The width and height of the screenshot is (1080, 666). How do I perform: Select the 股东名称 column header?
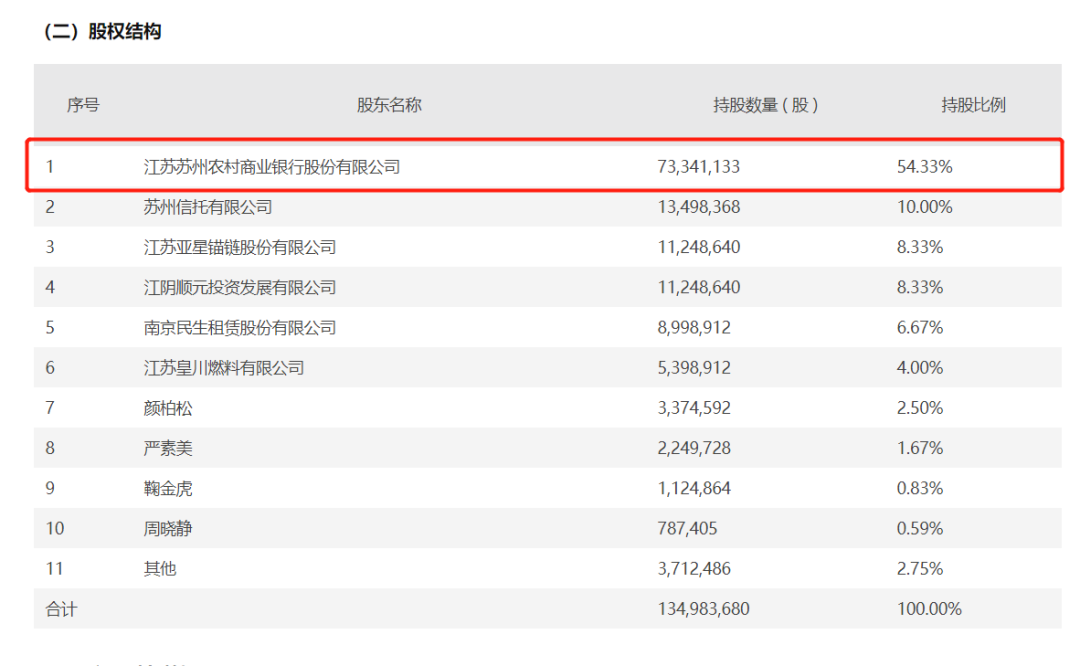click(x=389, y=105)
